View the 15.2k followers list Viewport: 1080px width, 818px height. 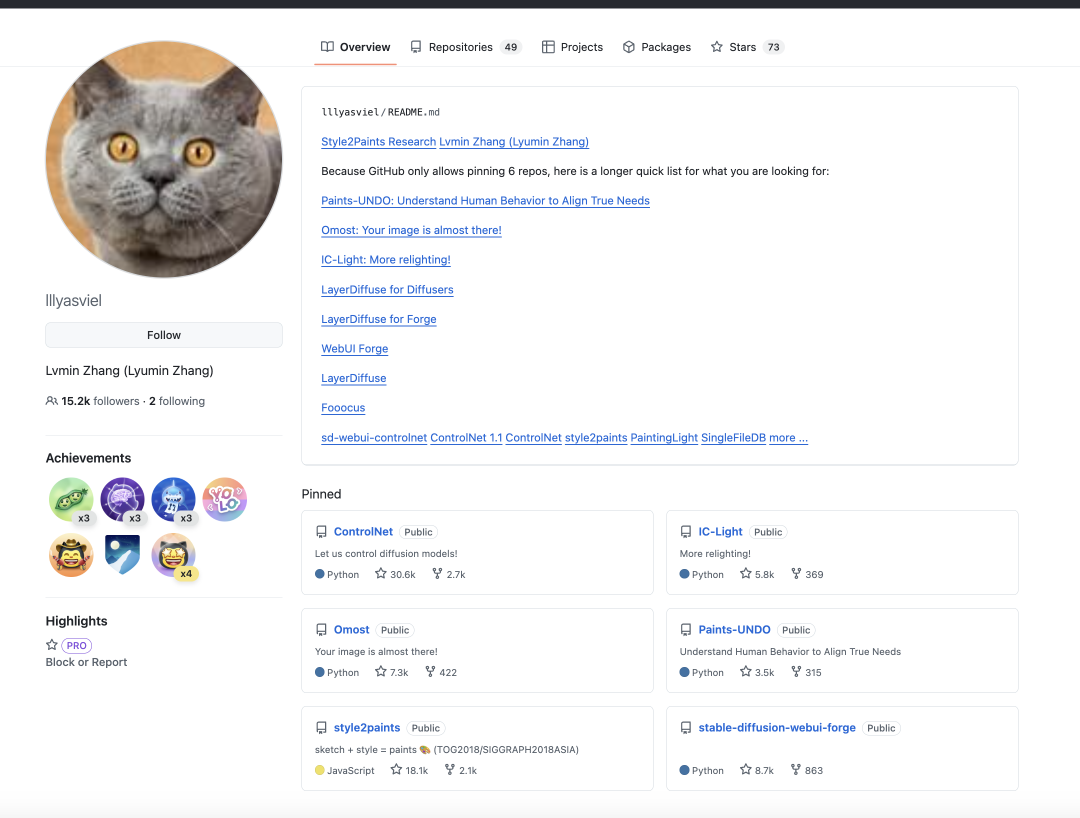(100, 401)
